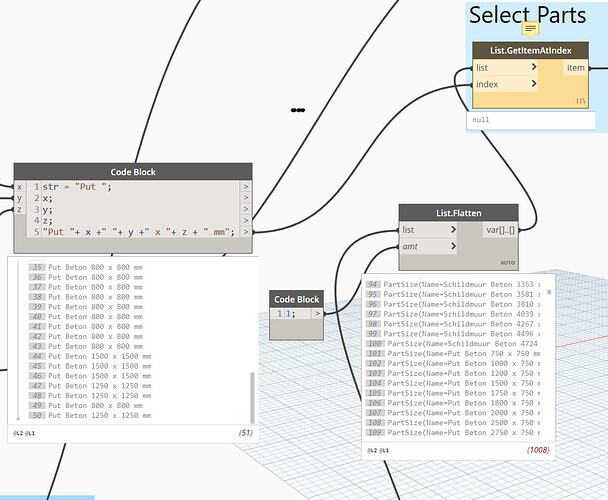Select row 49 Put Beton 800 x 800 mm
Screen dimensions: 608x500
point(86,405)
